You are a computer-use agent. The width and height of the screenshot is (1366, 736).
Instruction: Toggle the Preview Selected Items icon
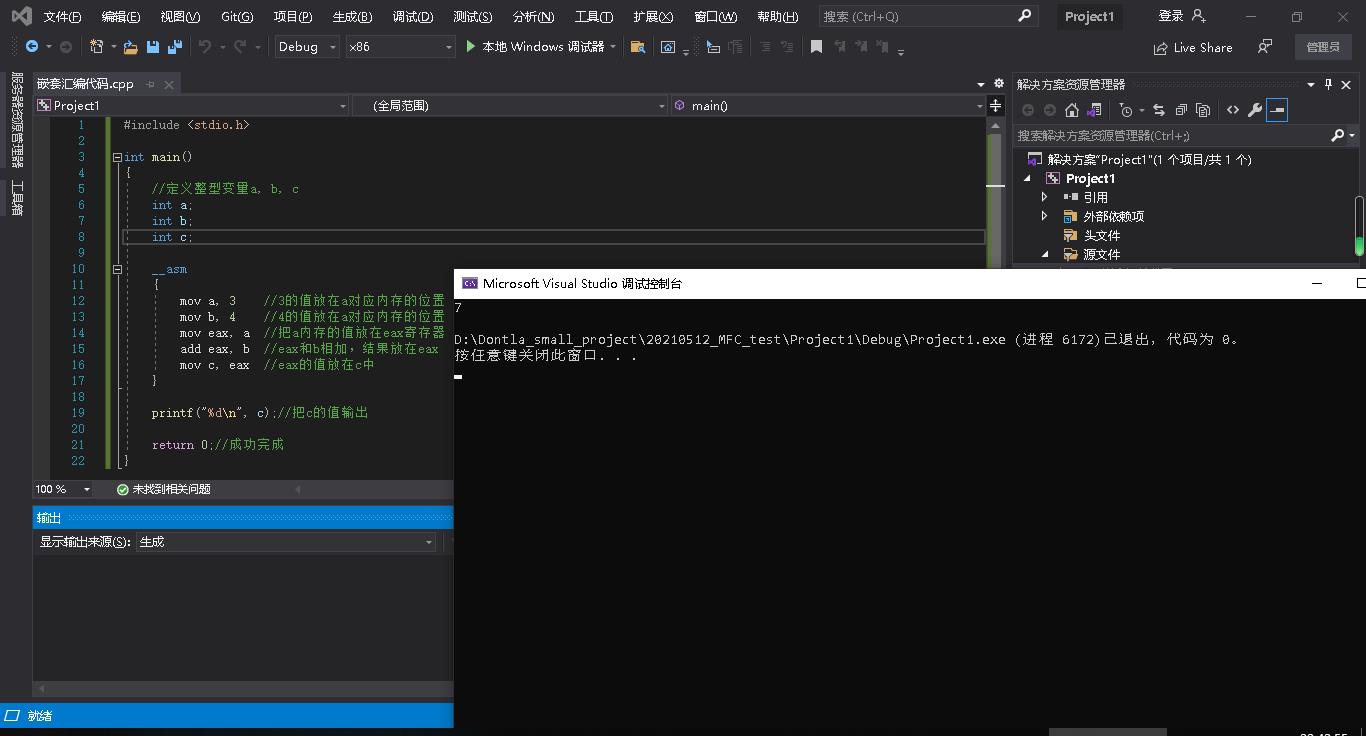(x=1277, y=110)
